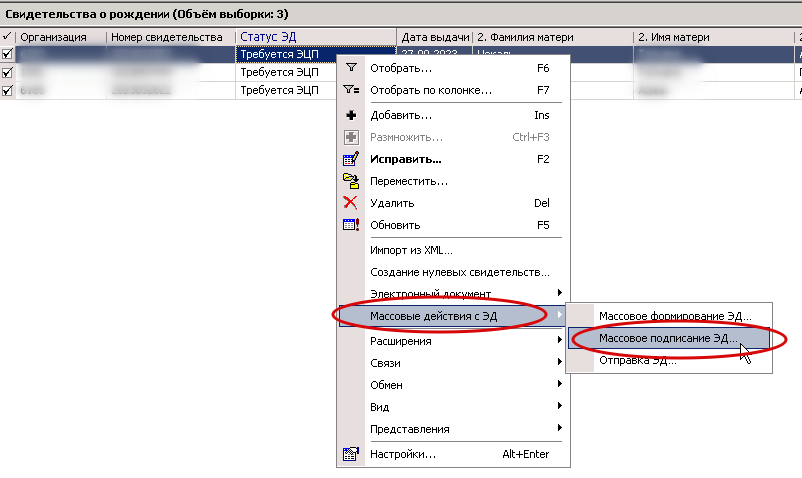
Task: Expand the Расширения submenu arrow
Action: [x=560, y=340]
